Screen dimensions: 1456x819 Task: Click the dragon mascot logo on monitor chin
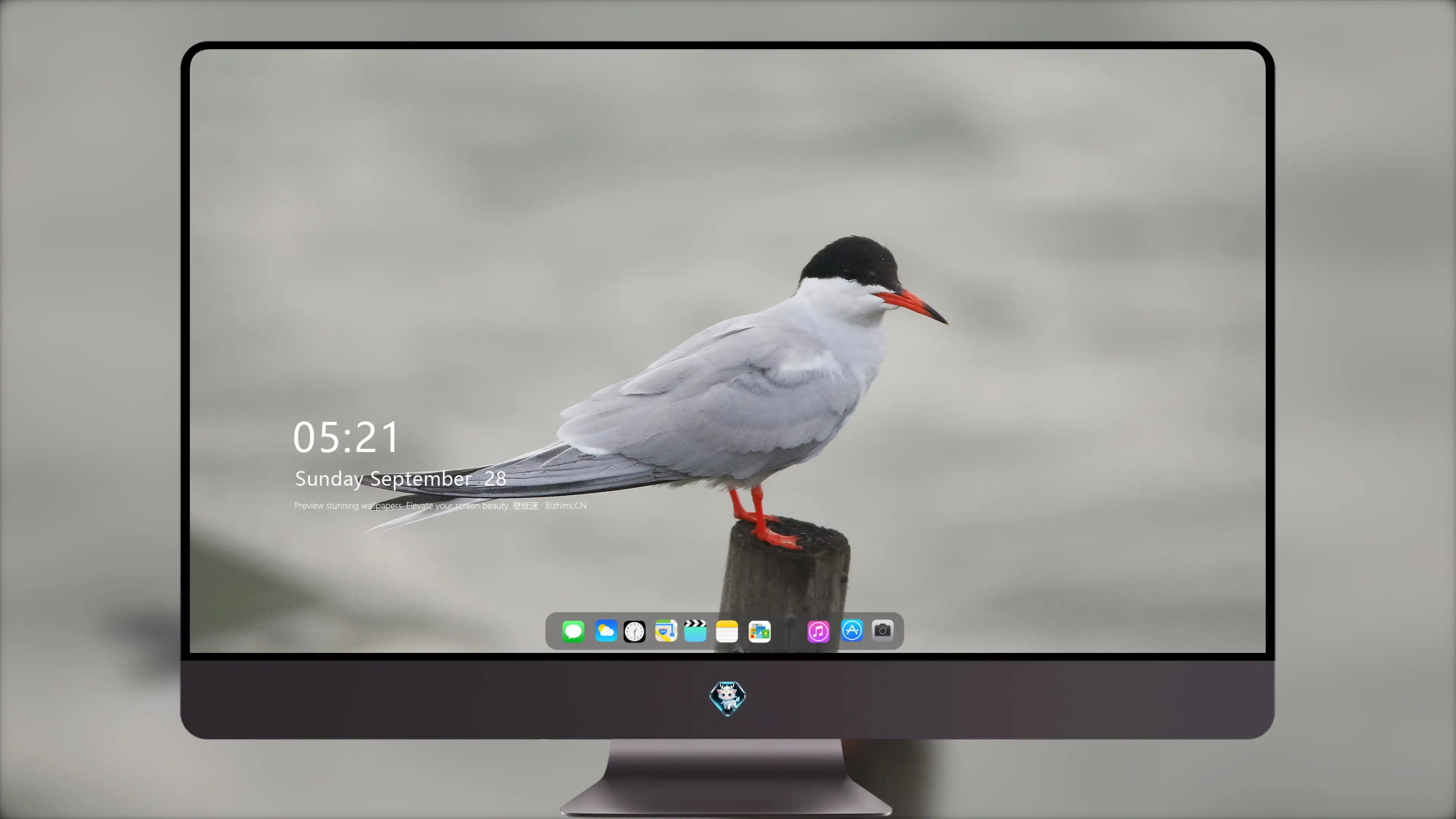[x=728, y=698]
